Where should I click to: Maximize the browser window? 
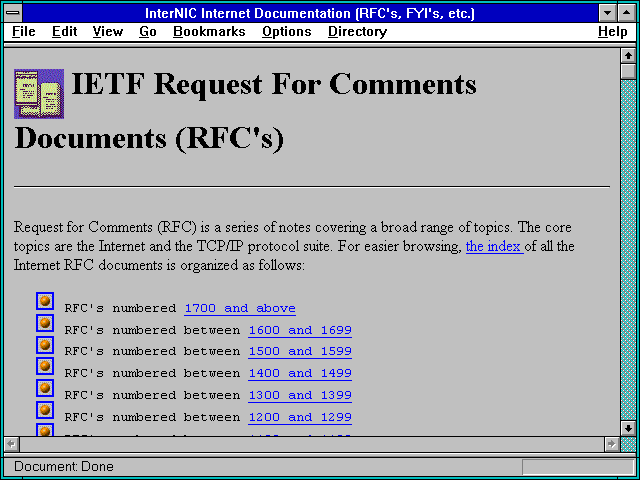pos(627,13)
